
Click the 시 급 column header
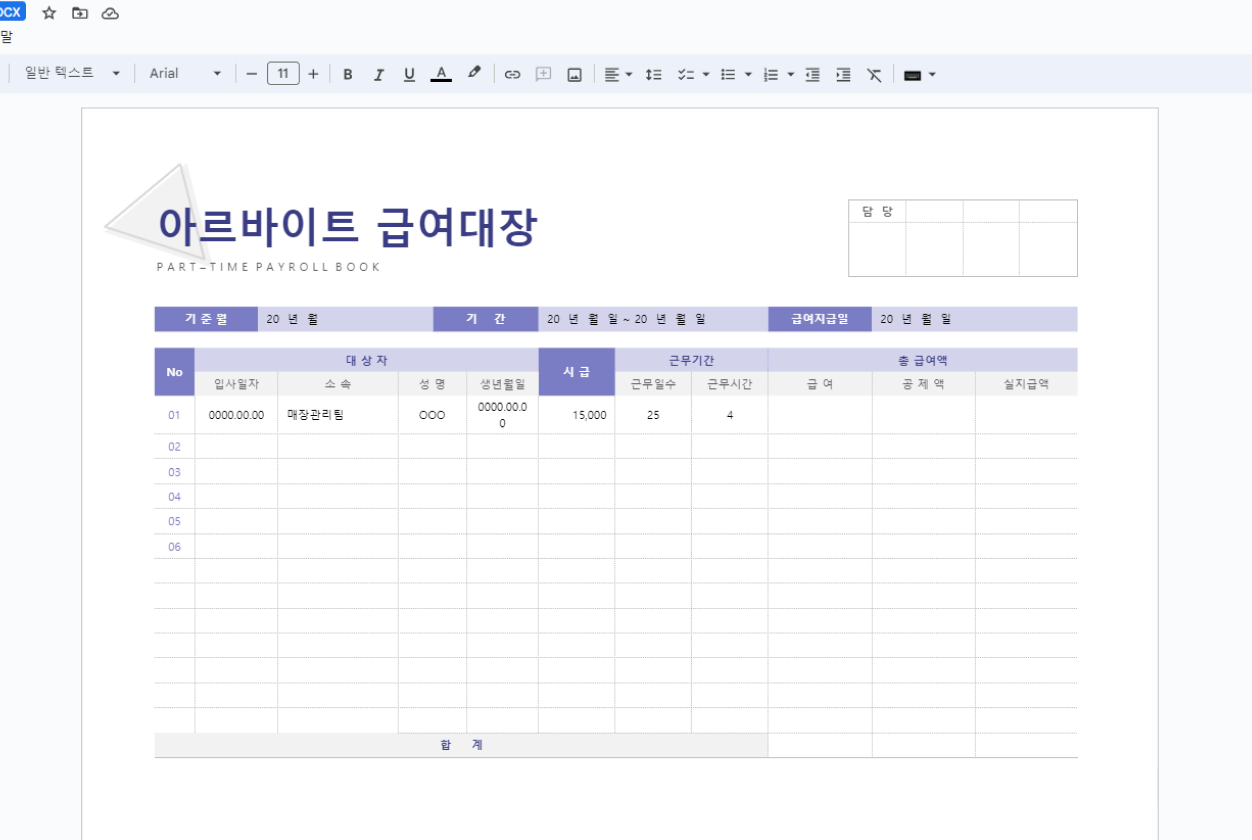coord(576,372)
